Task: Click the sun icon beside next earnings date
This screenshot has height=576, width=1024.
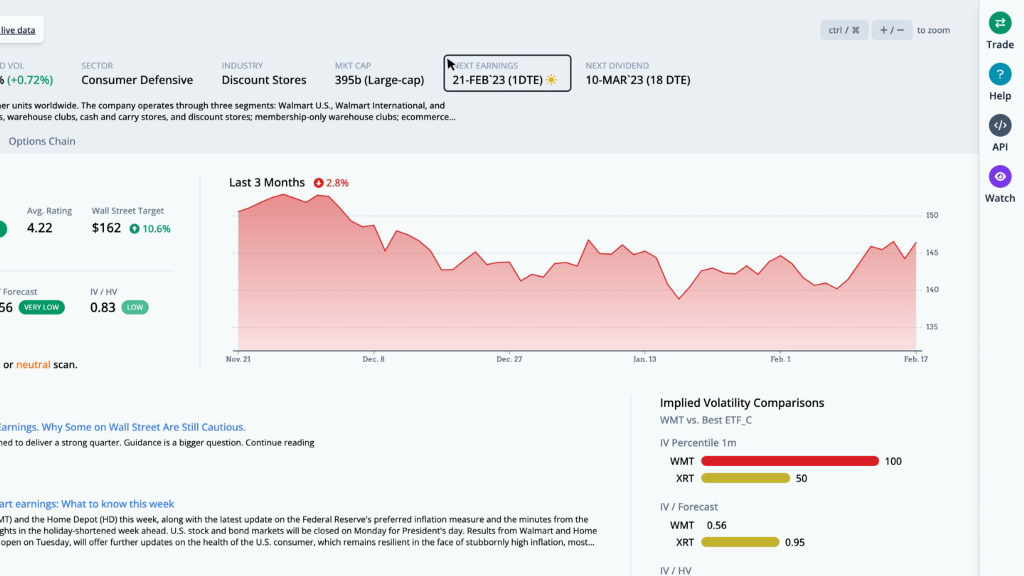Action: 551,80
